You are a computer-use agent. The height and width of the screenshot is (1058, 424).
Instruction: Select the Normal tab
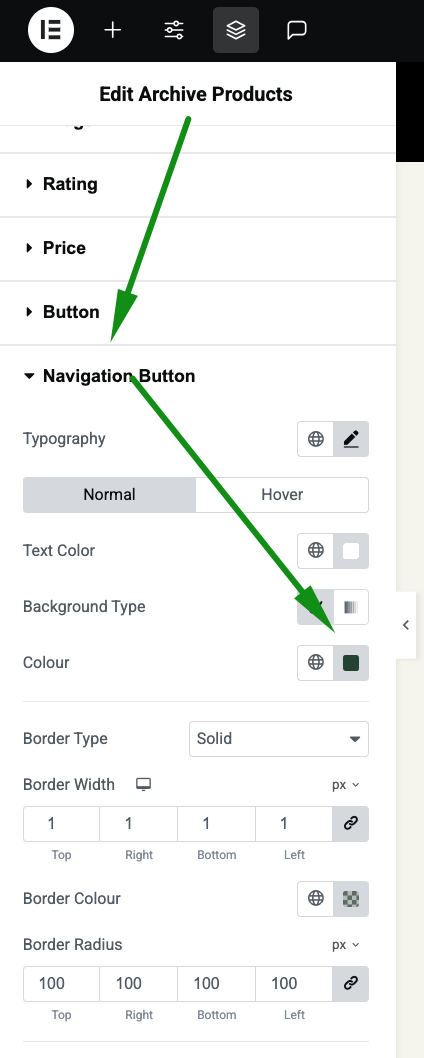[x=109, y=495]
